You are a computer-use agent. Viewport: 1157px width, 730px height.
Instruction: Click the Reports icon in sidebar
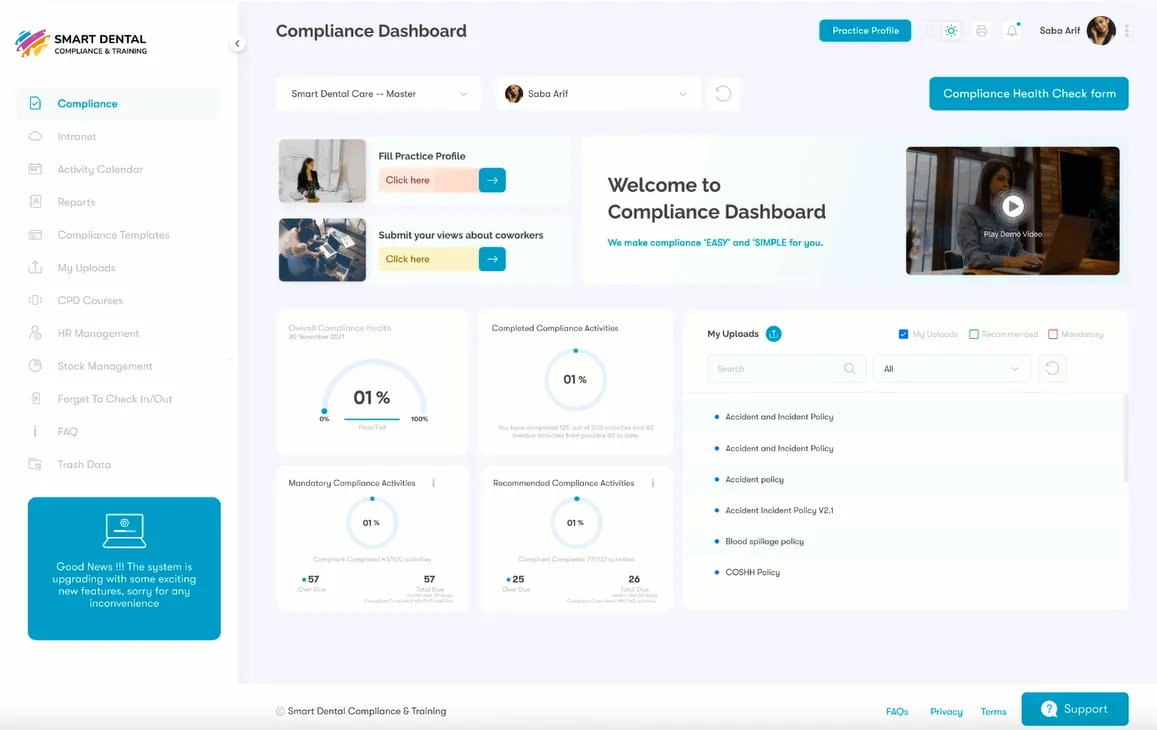tap(35, 202)
